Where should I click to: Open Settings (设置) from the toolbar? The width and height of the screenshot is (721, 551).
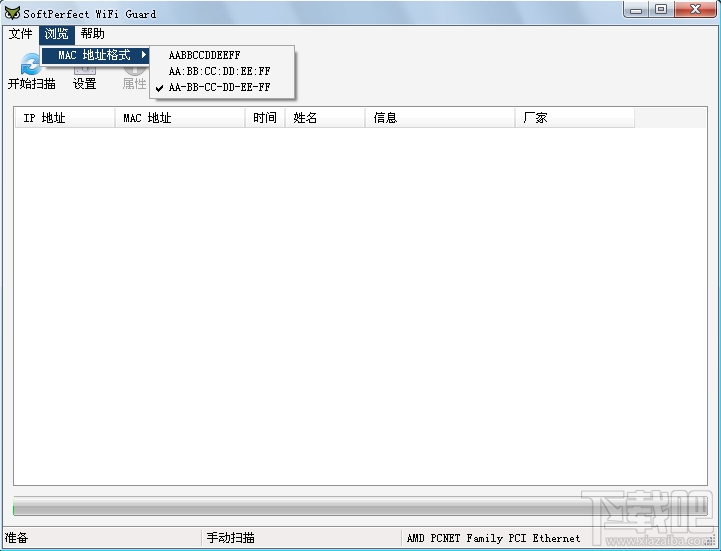[x=85, y=77]
